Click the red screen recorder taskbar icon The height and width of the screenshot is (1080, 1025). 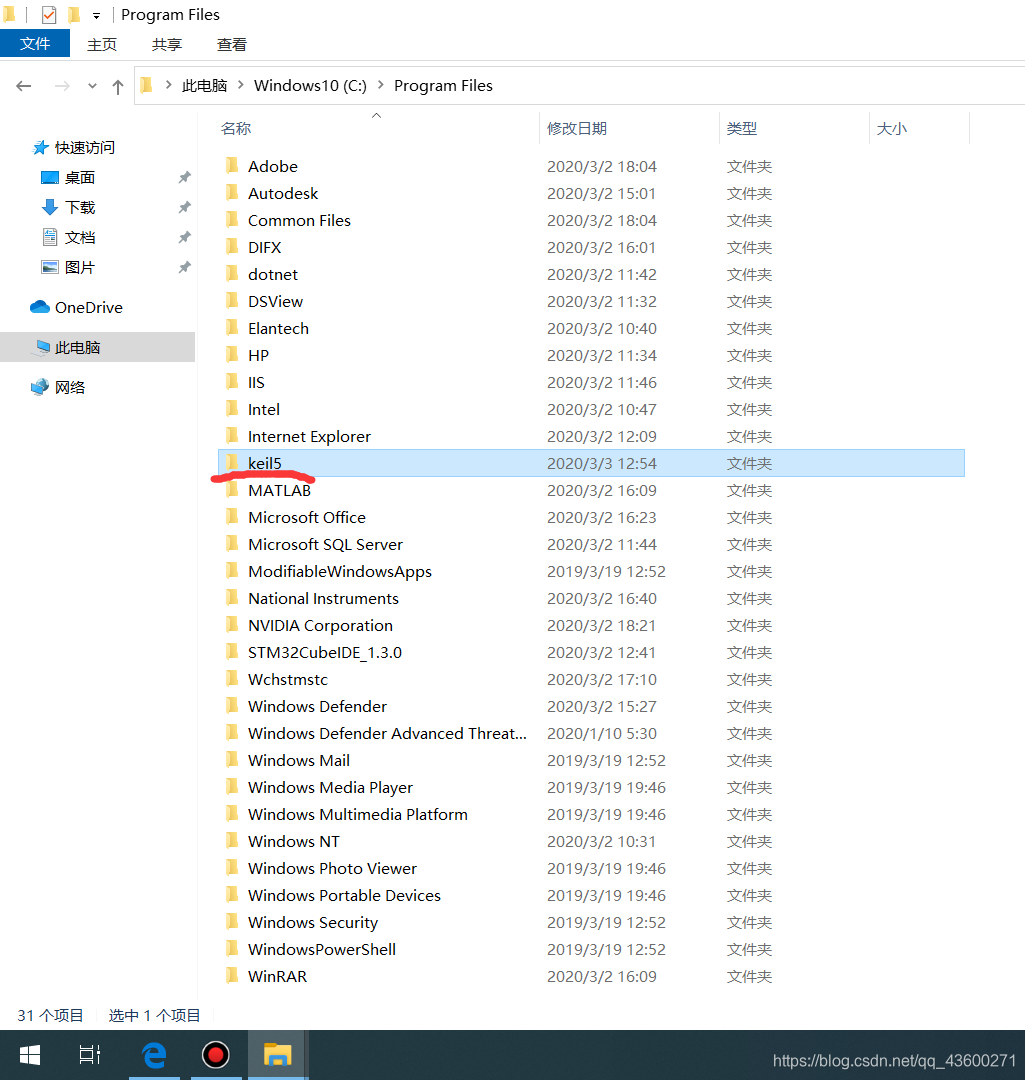[x=216, y=1055]
